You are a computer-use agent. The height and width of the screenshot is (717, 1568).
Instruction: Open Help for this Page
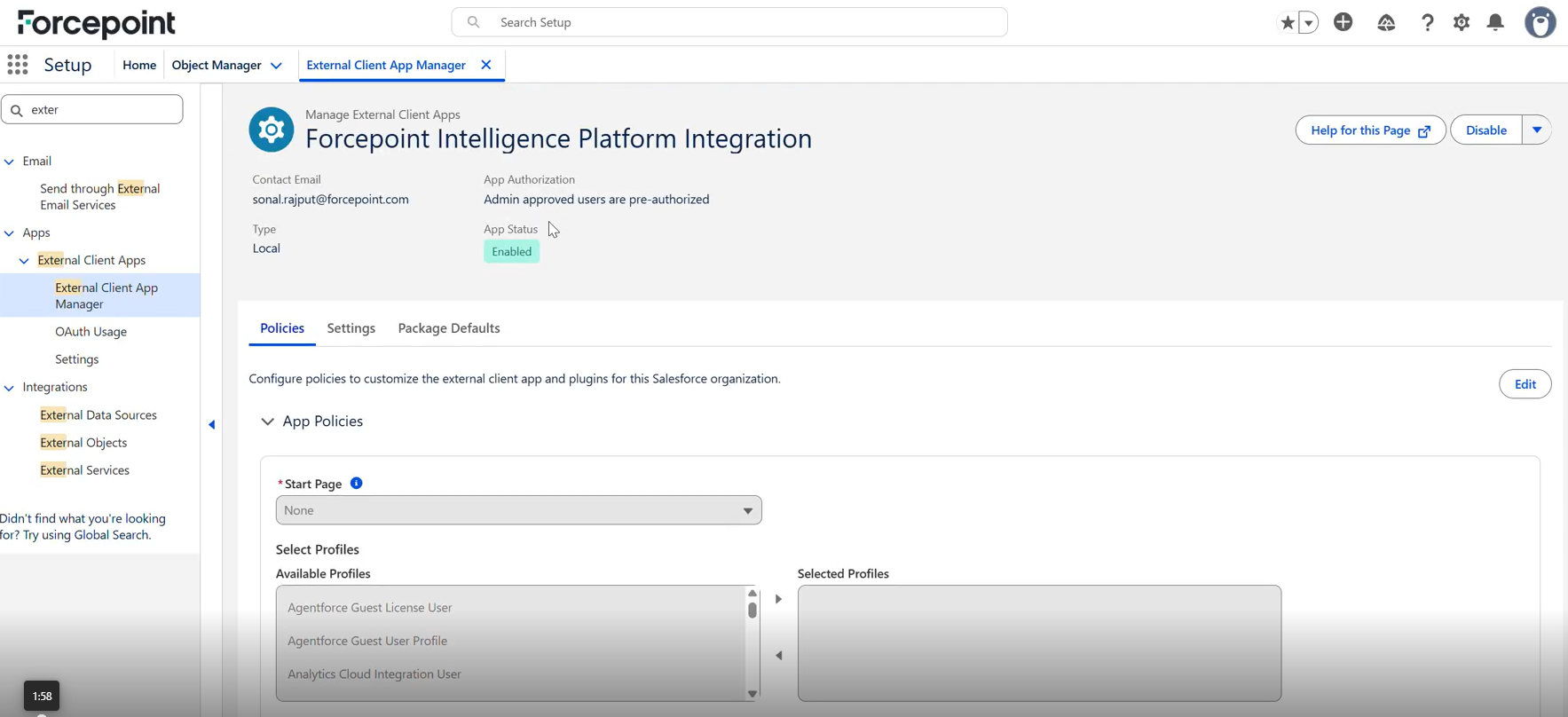1370,130
